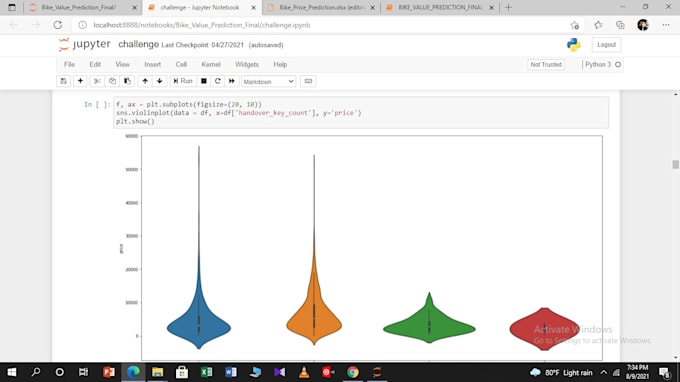The image size is (680, 382).
Task: Open Word from the taskbar
Action: (231, 372)
